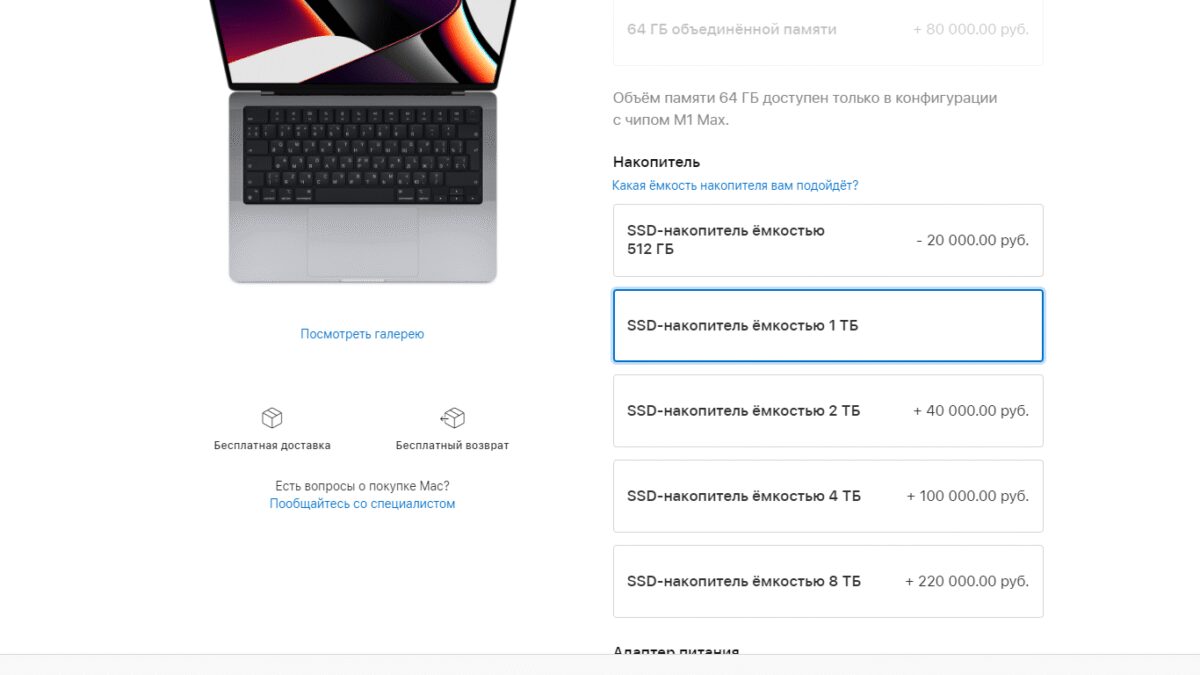Viewport: 1200px width, 675px height.
Task: Select the 64 ГБ unified memory option
Action: [827, 30]
